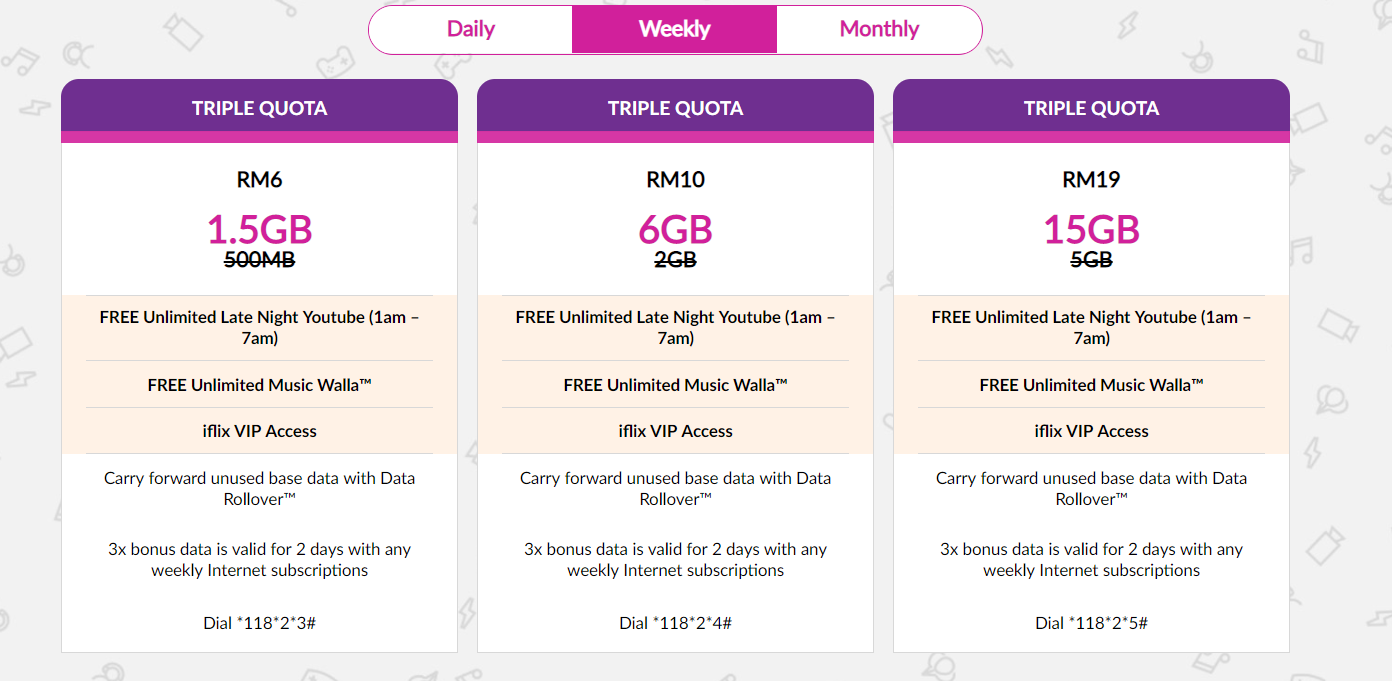Viewport: 1392px width, 681px height.
Task: Click the Triple Quota header of the RM10 plan
Action: 675,108
